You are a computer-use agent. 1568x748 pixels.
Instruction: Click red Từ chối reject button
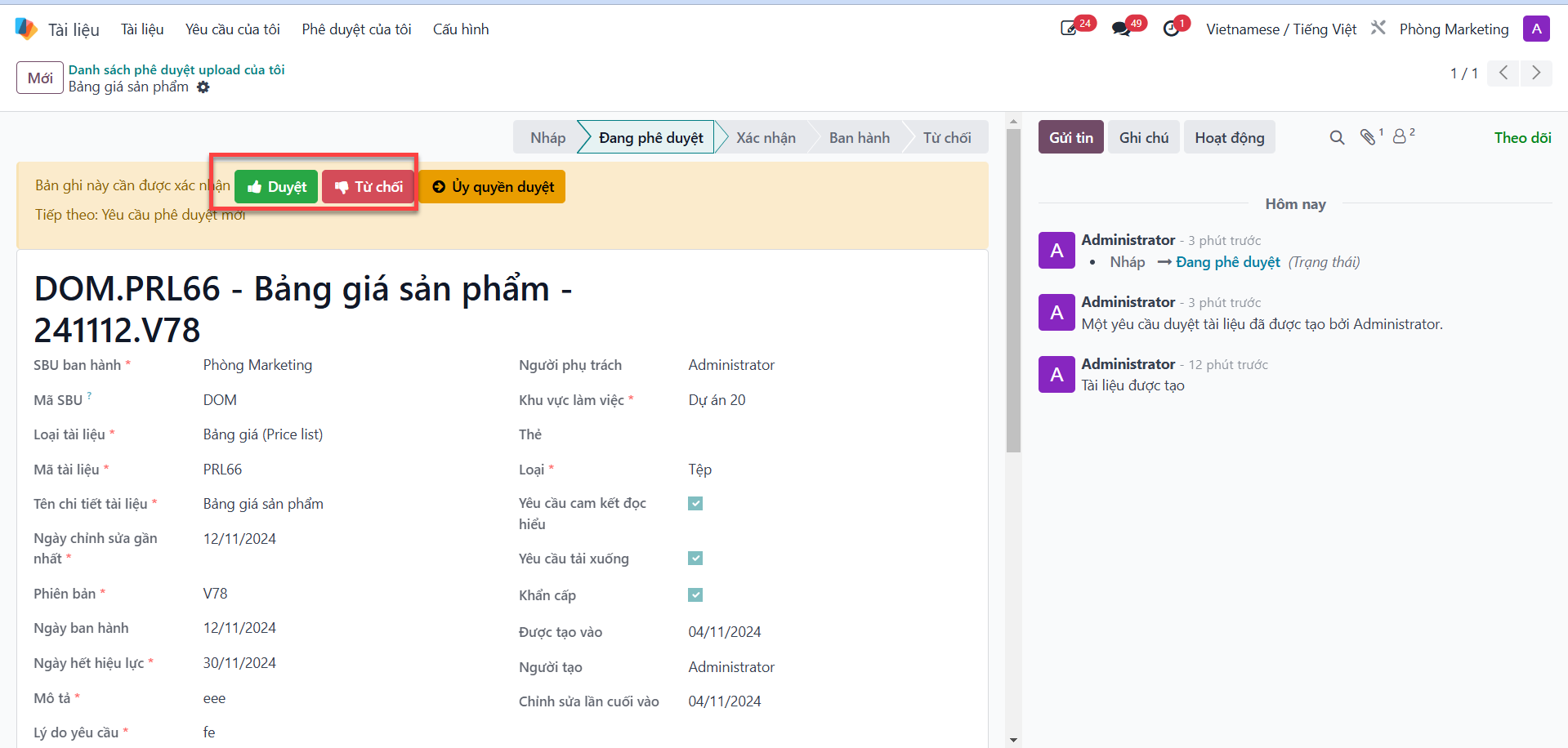coord(369,186)
